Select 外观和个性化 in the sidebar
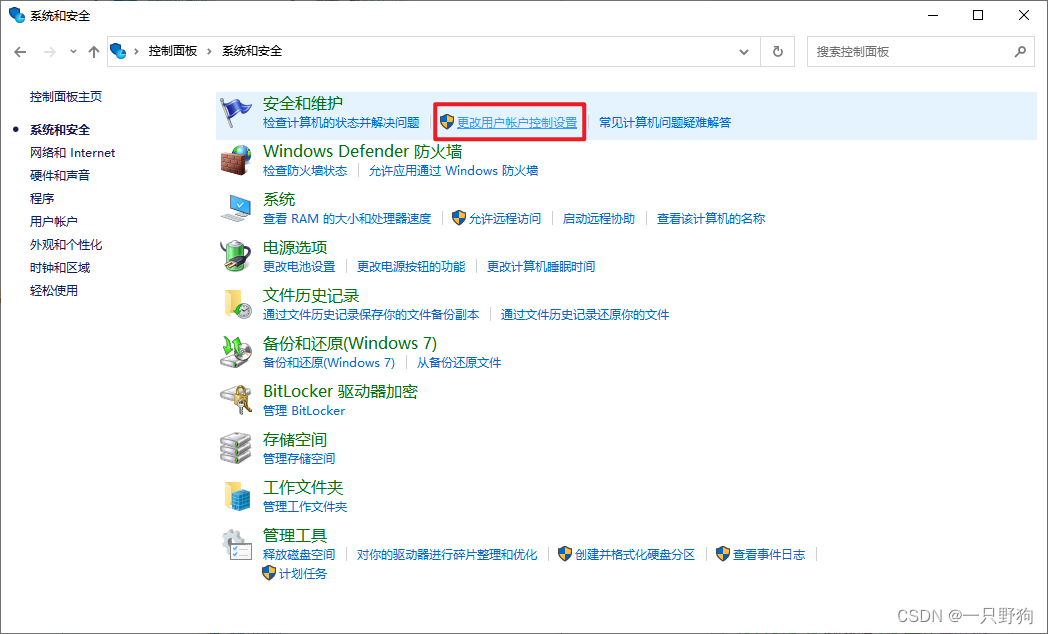The width and height of the screenshot is (1048, 634). 66,245
